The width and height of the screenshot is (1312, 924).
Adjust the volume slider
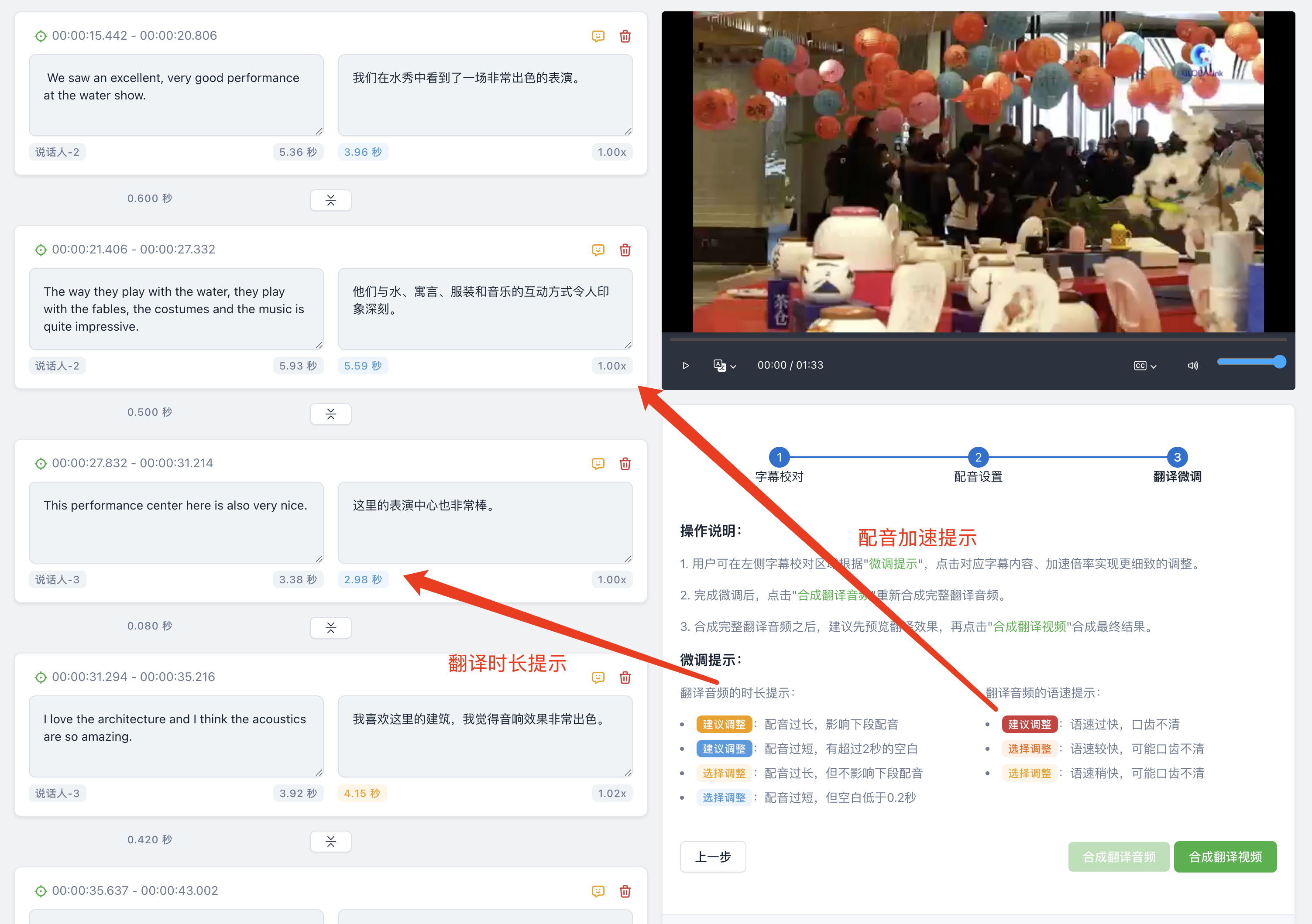1251,362
